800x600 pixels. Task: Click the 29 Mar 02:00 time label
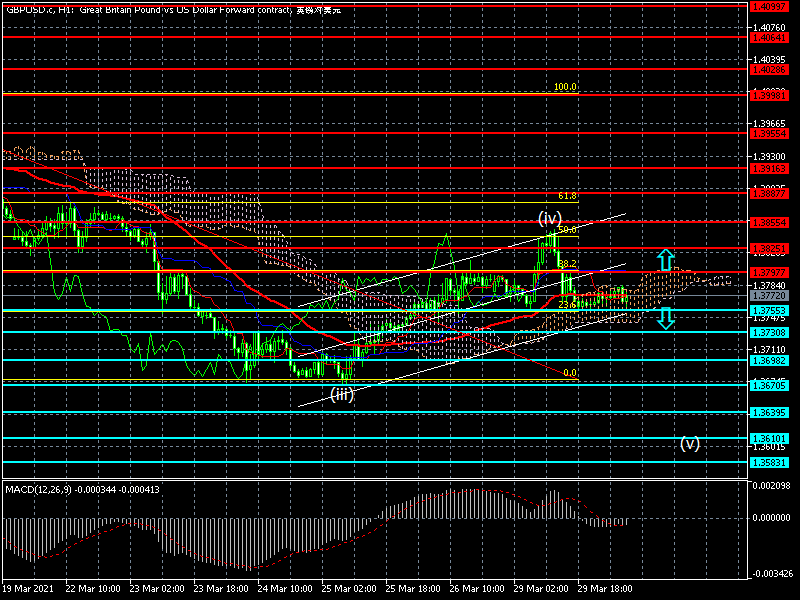pyautogui.click(x=541, y=589)
